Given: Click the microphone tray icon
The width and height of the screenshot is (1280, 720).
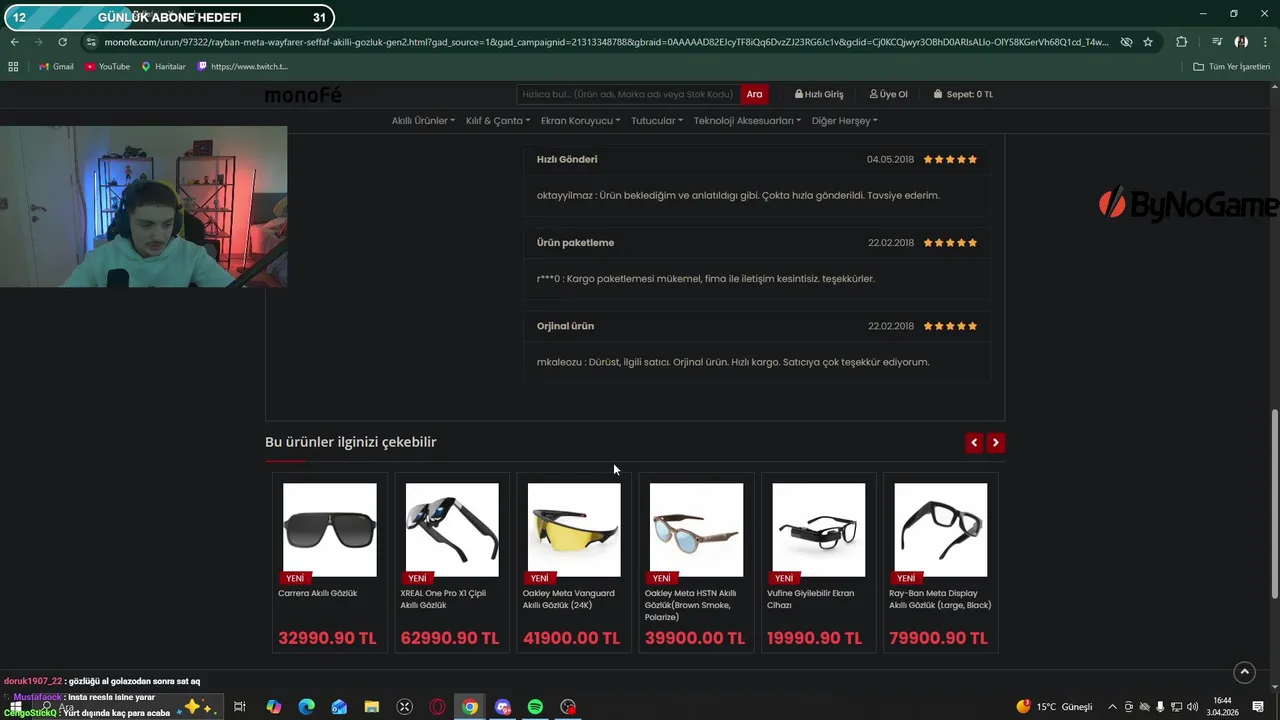Looking at the screenshot, I should (x=1160, y=707).
